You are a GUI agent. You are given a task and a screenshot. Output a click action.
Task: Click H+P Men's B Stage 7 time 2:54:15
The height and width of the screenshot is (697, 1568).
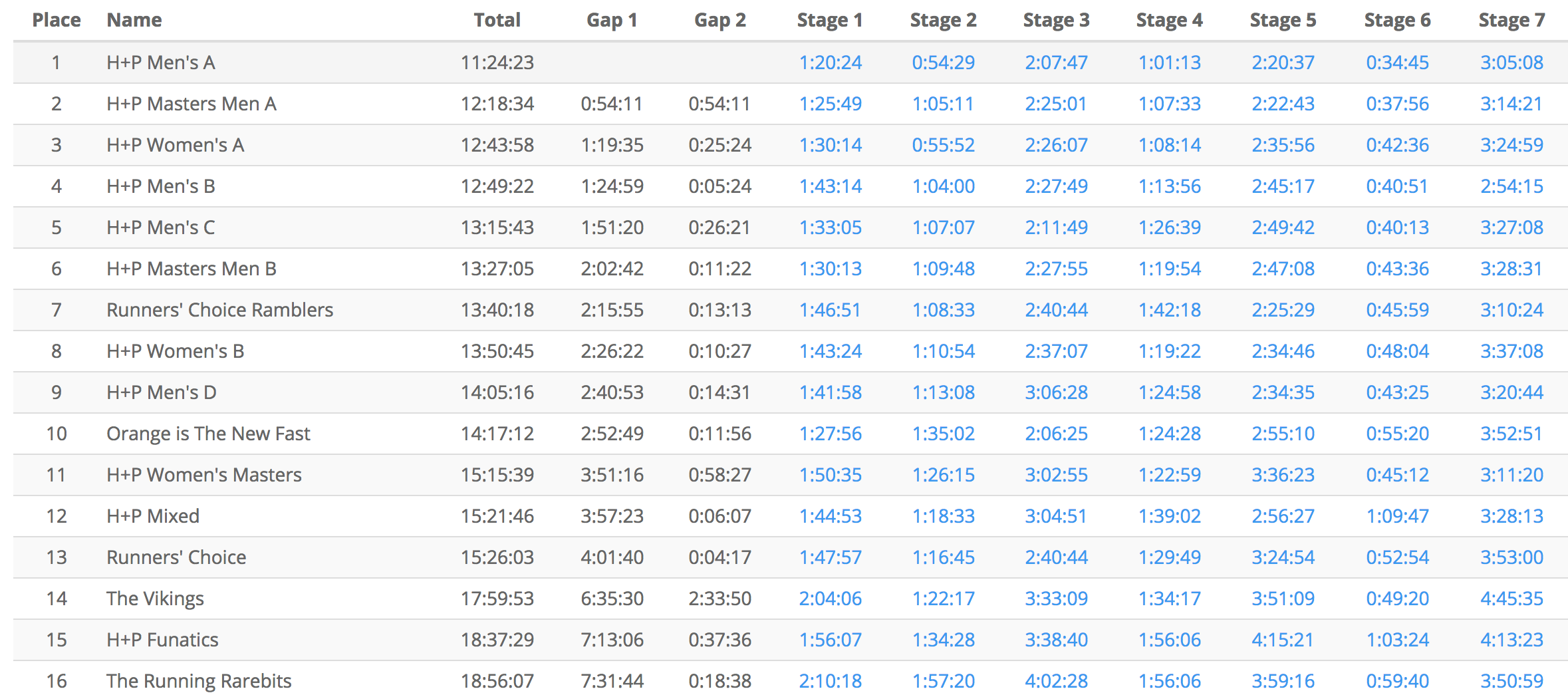pos(1511,186)
